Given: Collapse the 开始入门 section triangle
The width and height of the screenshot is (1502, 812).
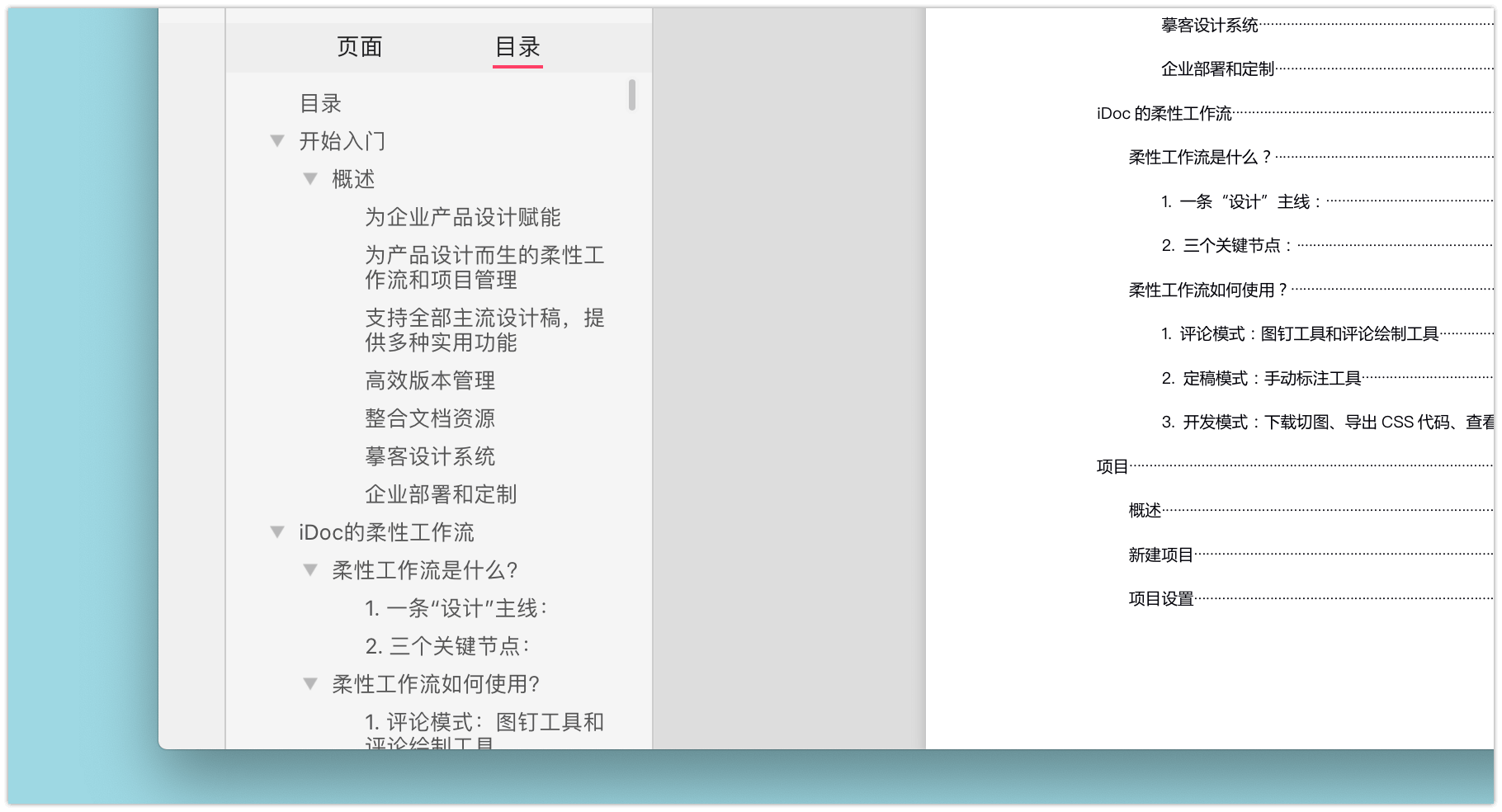Looking at the screenshot, I should pyautogui.click(x=278, y=140).
